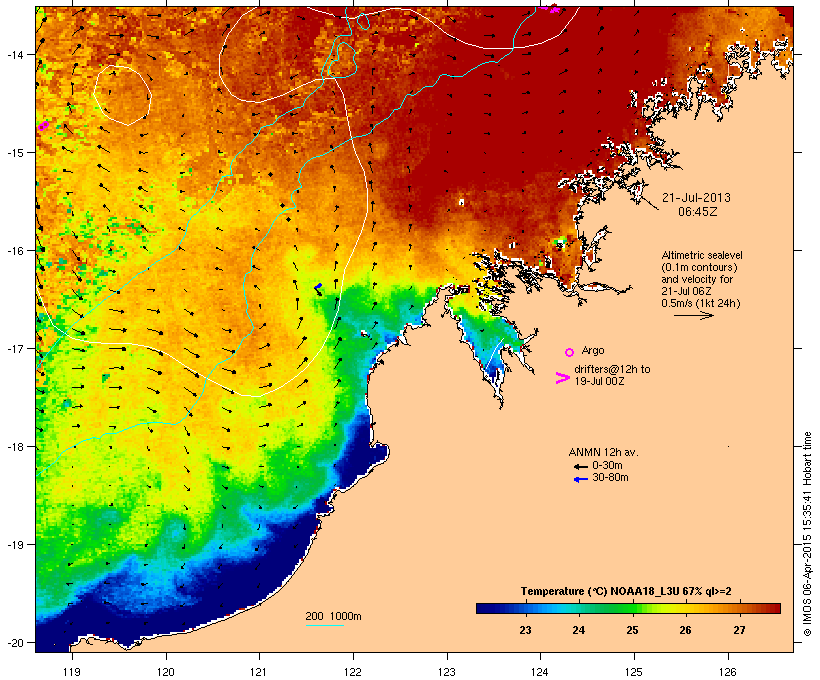Click the dark blue end of temperature colorbar
The image size is (820, 680).
tap(484, 608)
